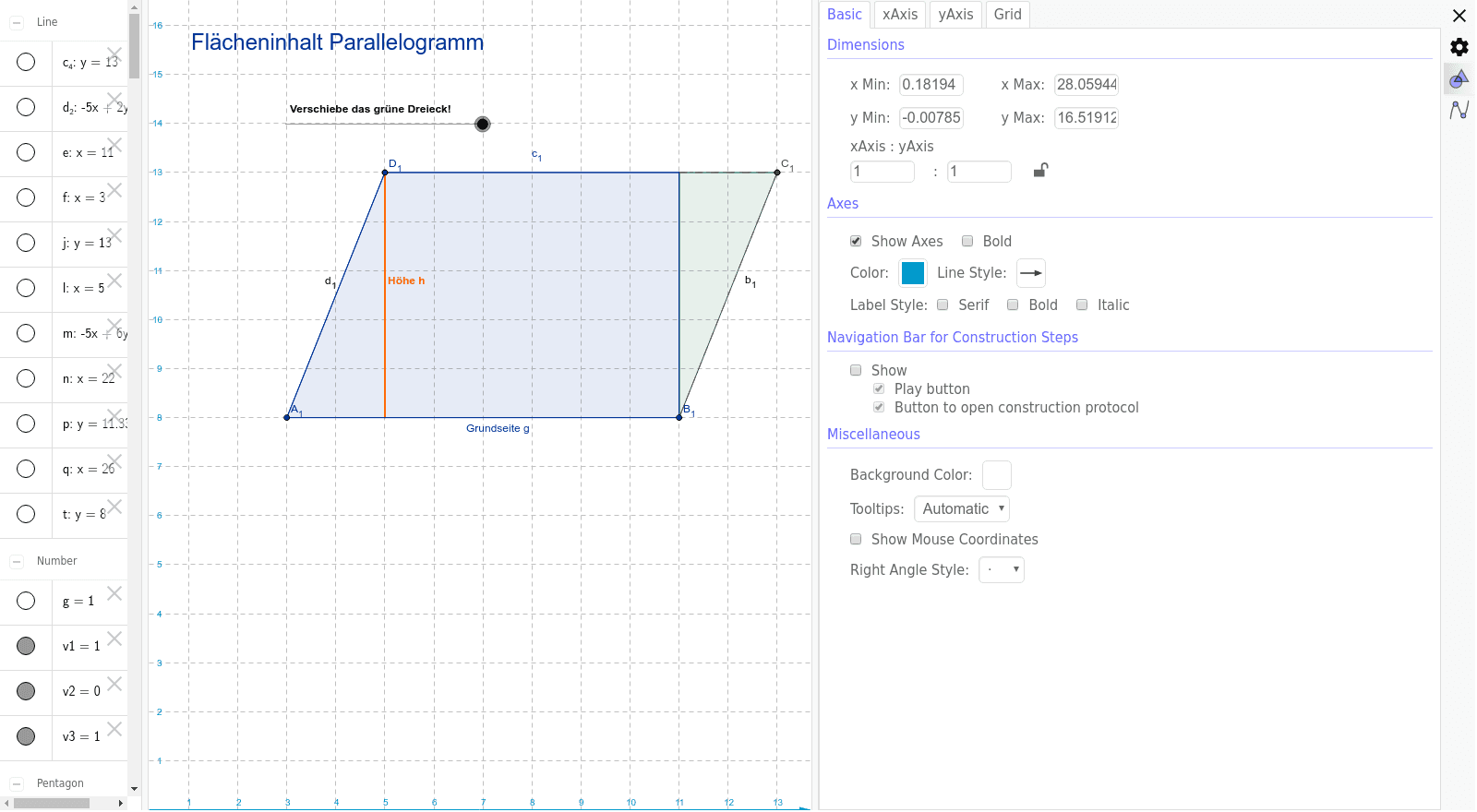Viewport: 1477px width, 812px height.
Task: Open the Right Angle Style dropdown
Action: pos(1002,570)
